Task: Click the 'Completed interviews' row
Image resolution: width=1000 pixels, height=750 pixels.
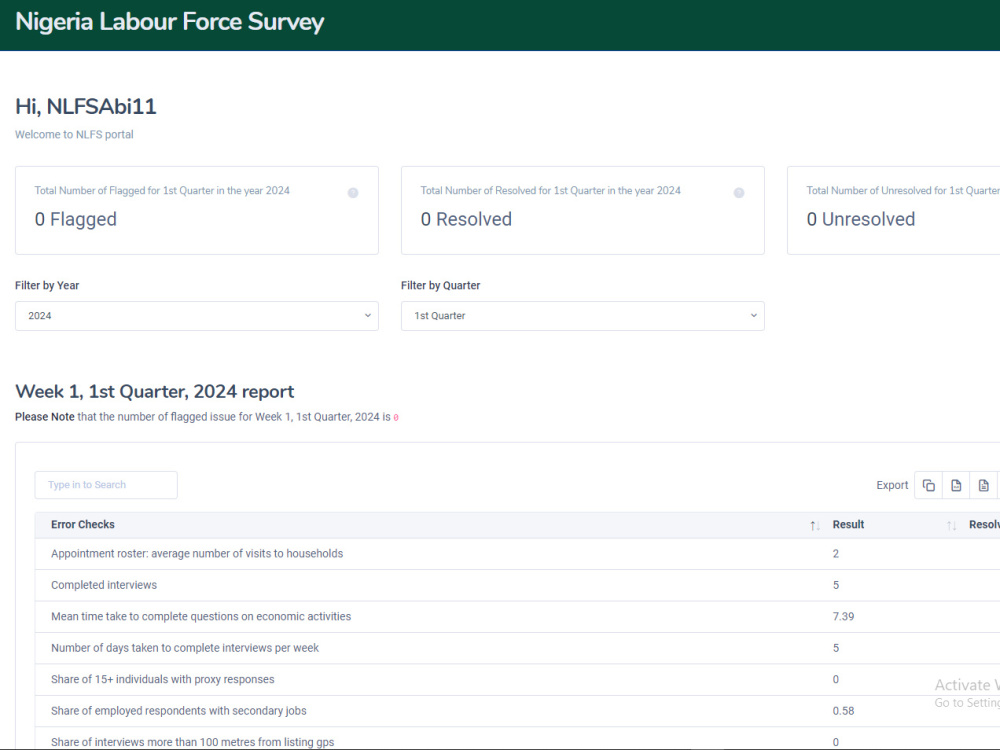Action: click(517, 585)
